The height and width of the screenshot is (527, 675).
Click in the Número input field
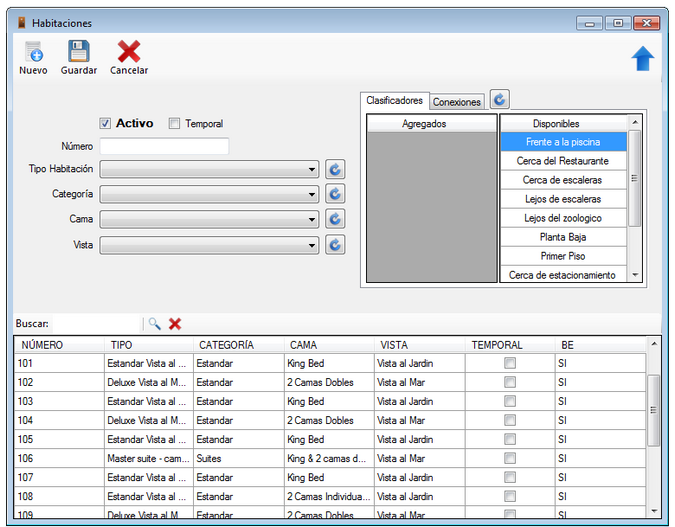(164, 146)
